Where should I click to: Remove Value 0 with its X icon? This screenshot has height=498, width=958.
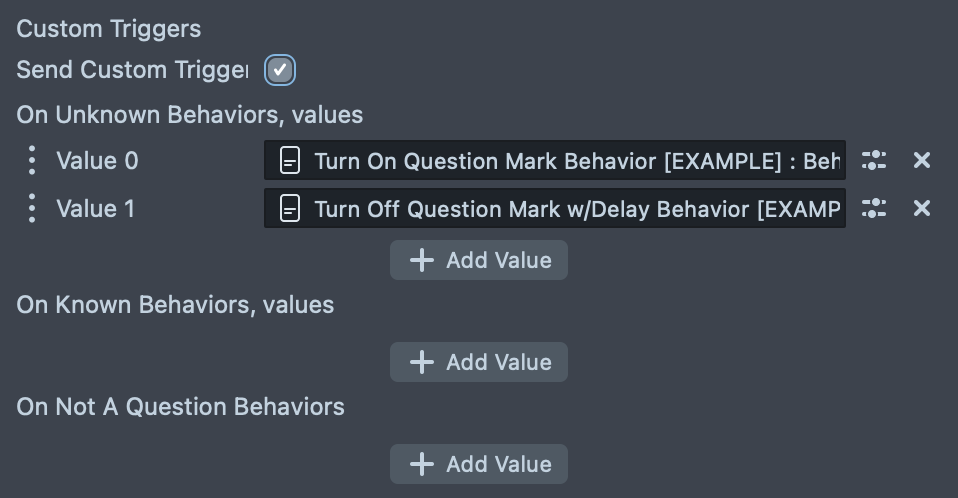point(922,160)
